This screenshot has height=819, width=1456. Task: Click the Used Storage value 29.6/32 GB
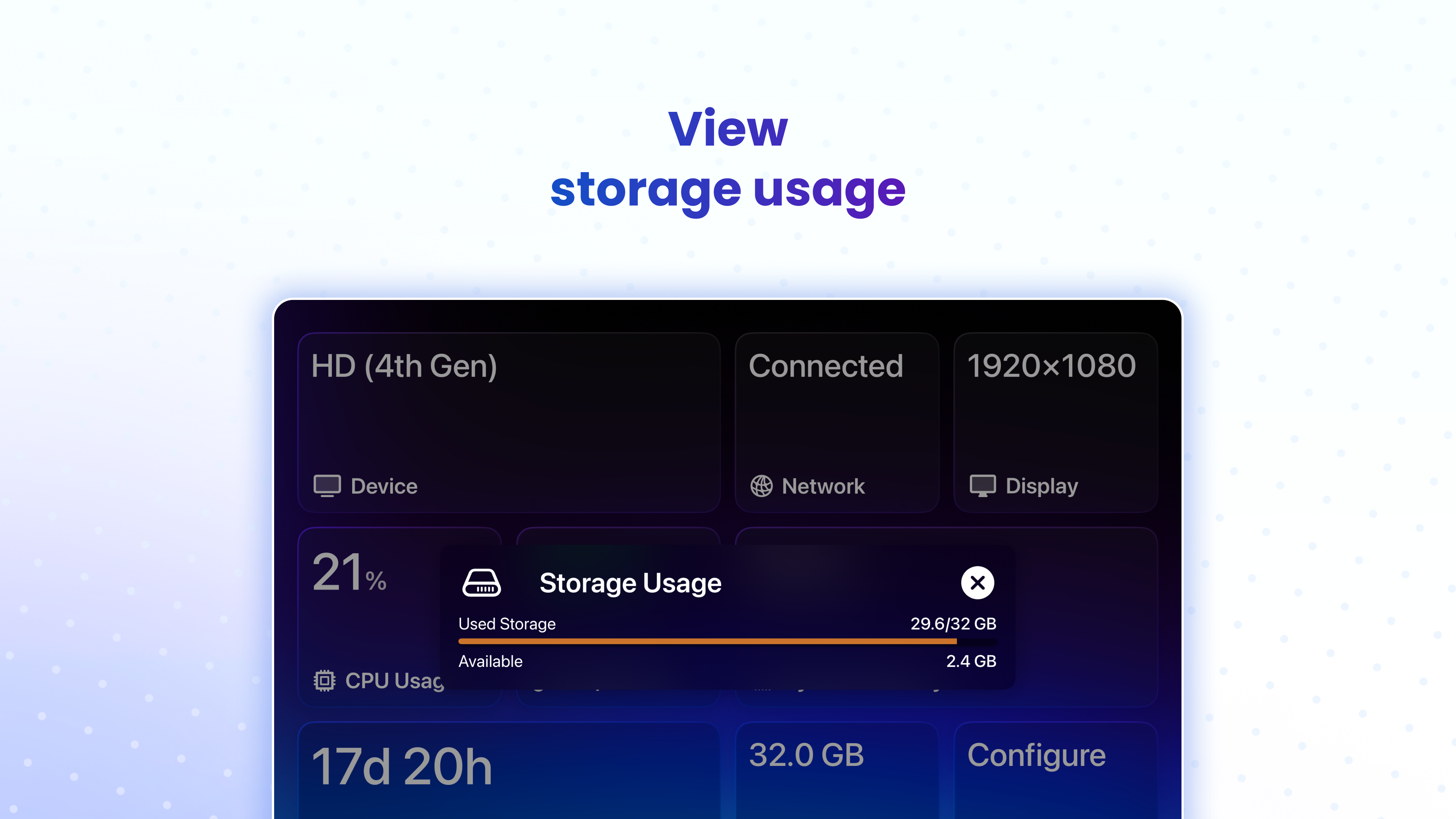(954, 624)
